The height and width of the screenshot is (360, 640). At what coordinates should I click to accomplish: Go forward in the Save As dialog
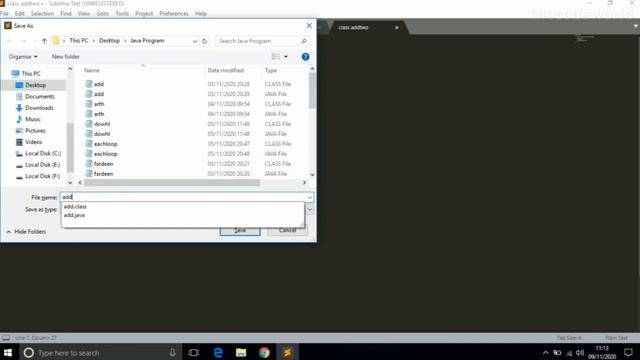[23, 41]
